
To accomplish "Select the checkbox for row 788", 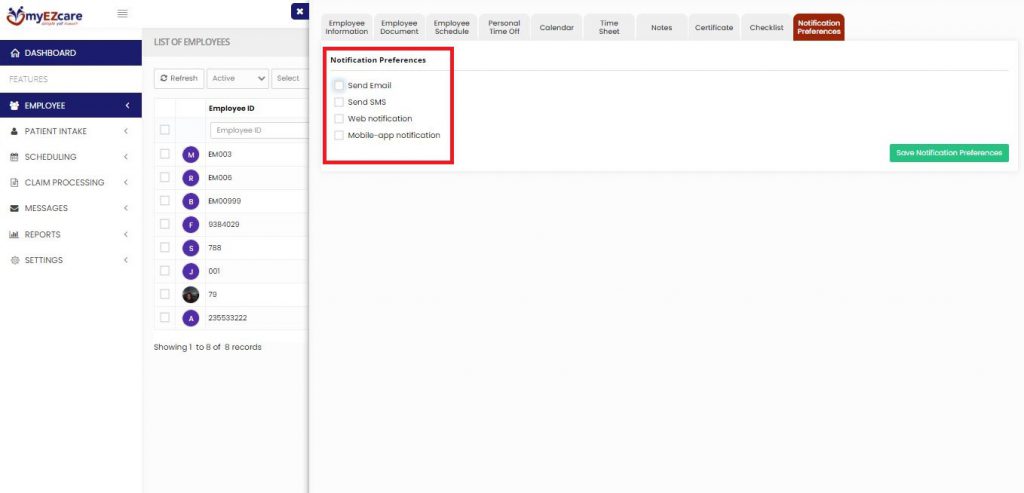I will coord(165,247).
